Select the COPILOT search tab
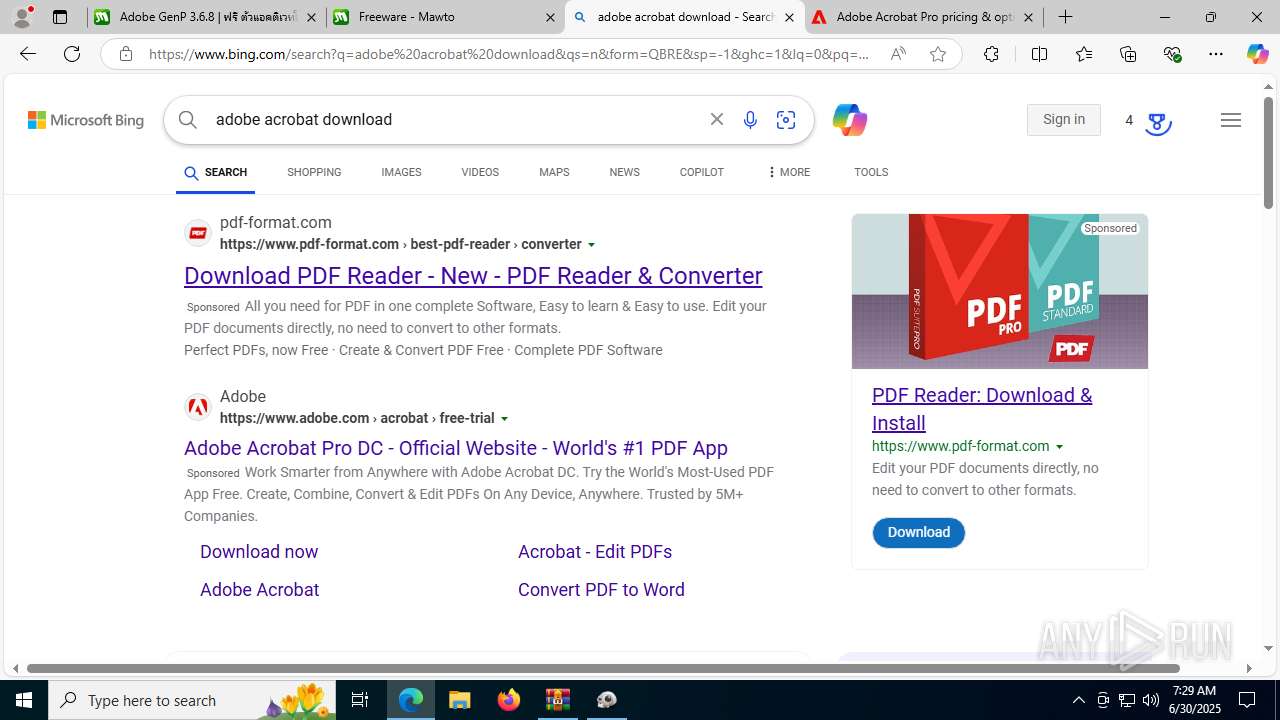 pyautogui.click(x=701, y=172)
